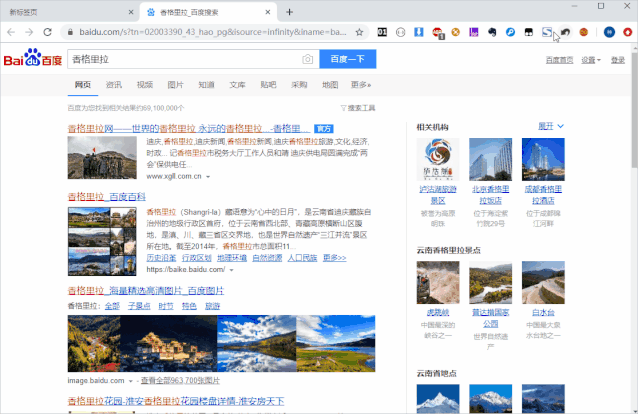The width and height of the screenshot is (638, 414).
Task: Click the 自然资源 sublink
Action: [x=267, y=258]
